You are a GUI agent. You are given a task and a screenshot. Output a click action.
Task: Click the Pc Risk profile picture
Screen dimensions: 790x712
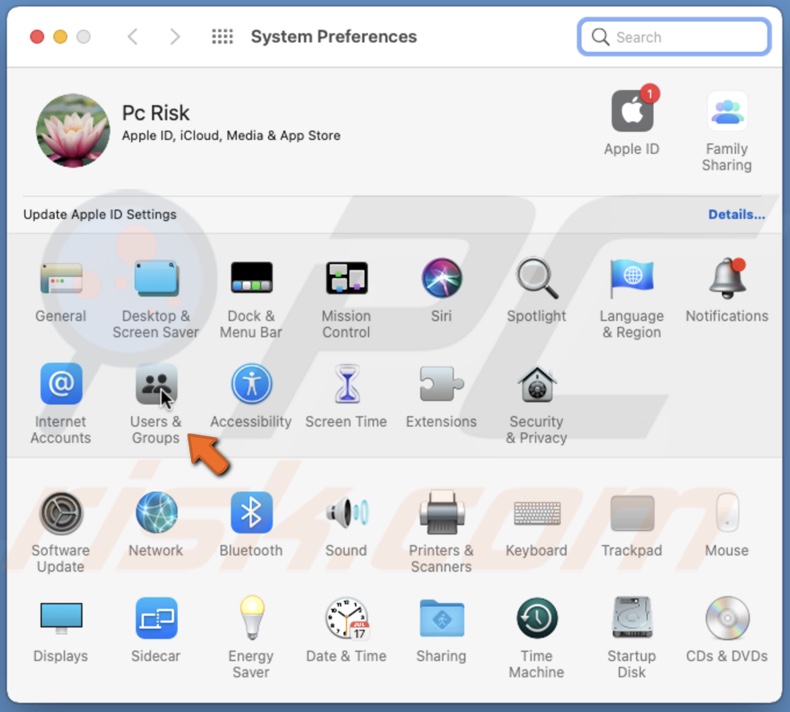coord(73,131)
